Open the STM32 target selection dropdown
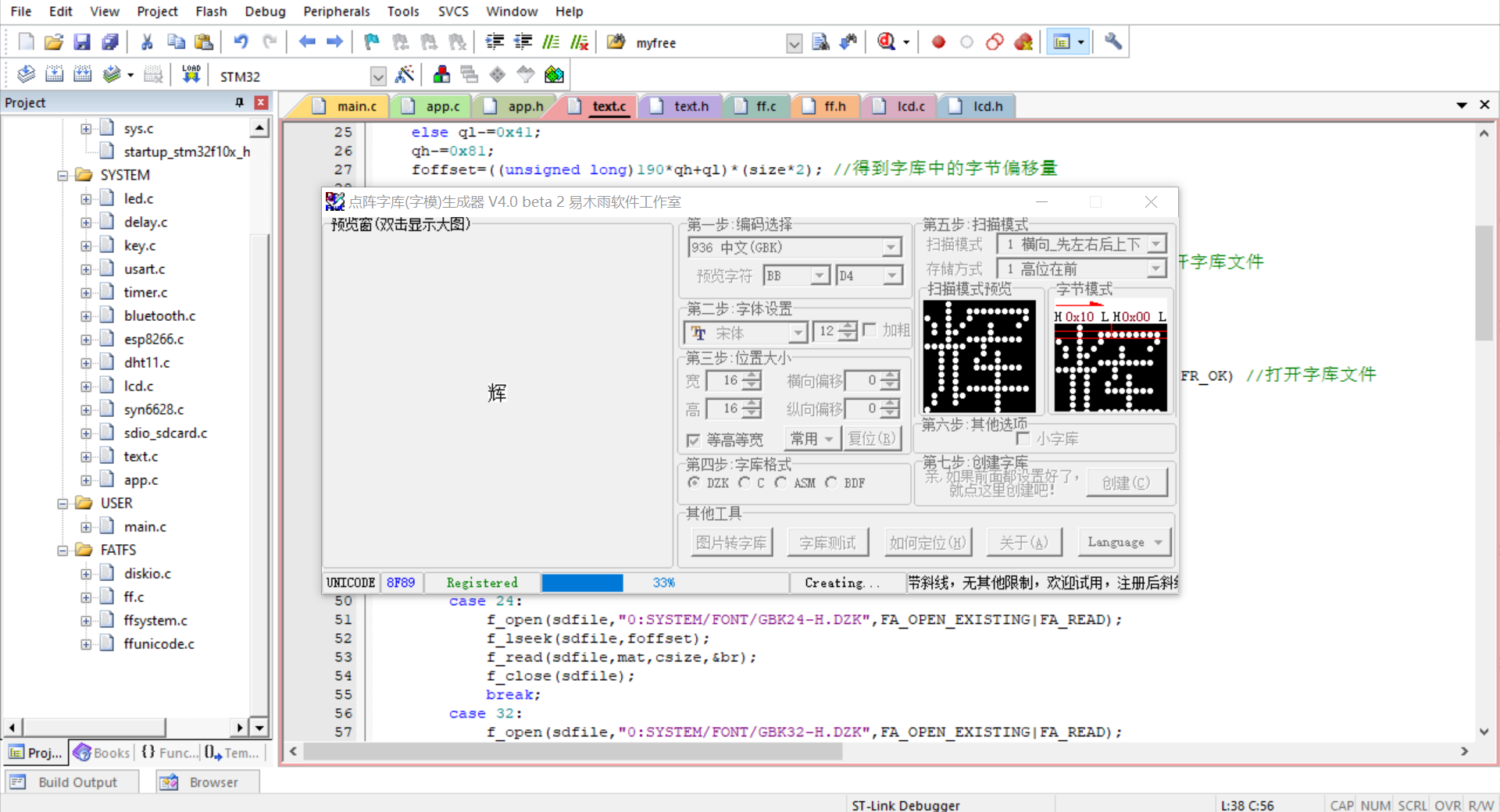The height and width of the screenshot is (812, 1500). (x=378, y=77)
